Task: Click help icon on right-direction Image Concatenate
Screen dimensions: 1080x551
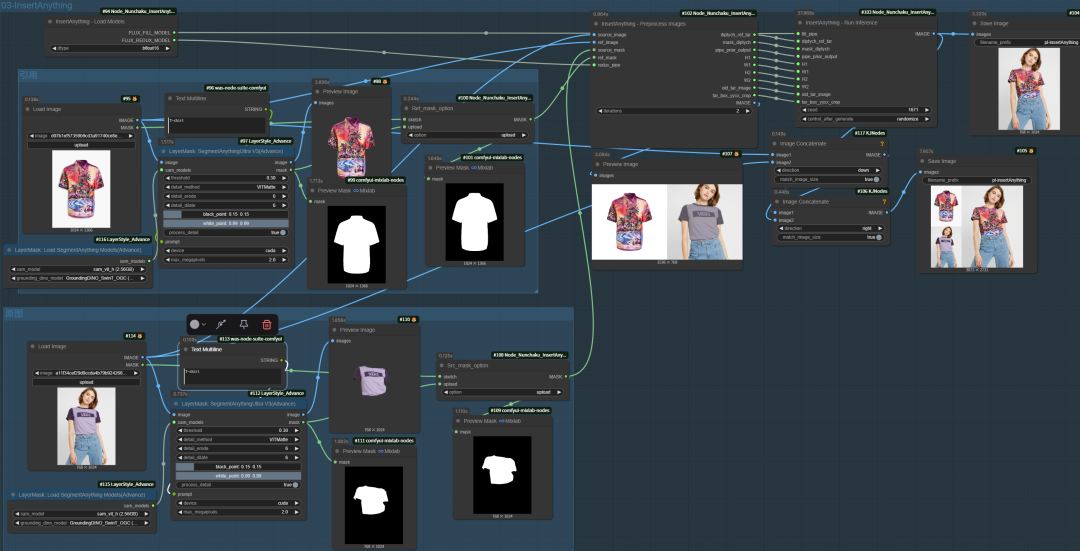Action: click(x=883, y=200)
